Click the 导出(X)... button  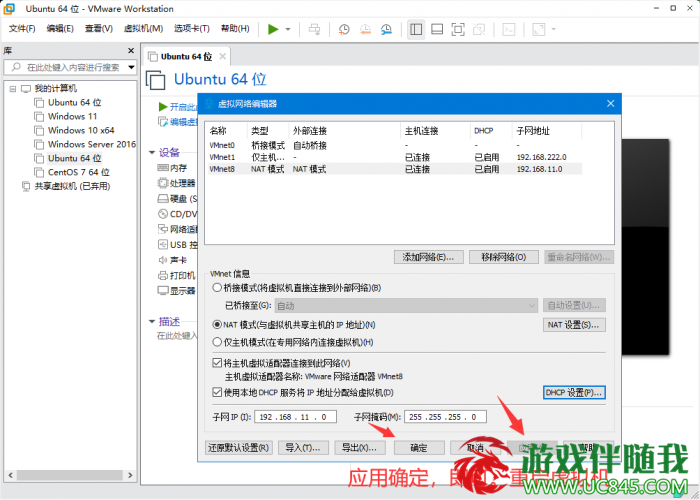[360, 448]
